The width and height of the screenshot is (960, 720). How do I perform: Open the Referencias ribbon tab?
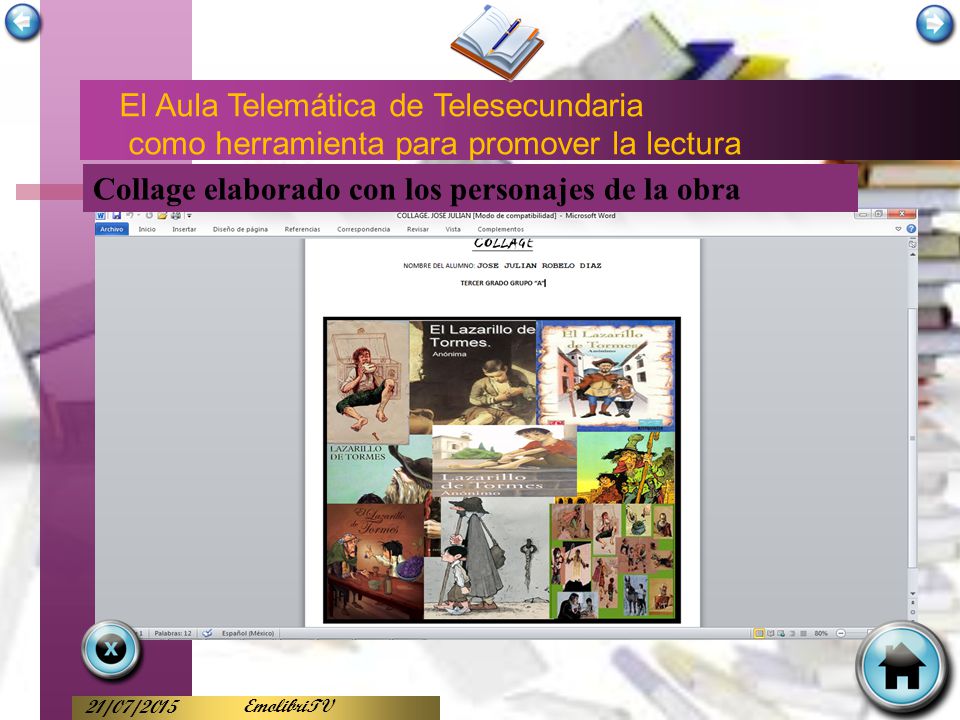[302, 229]
